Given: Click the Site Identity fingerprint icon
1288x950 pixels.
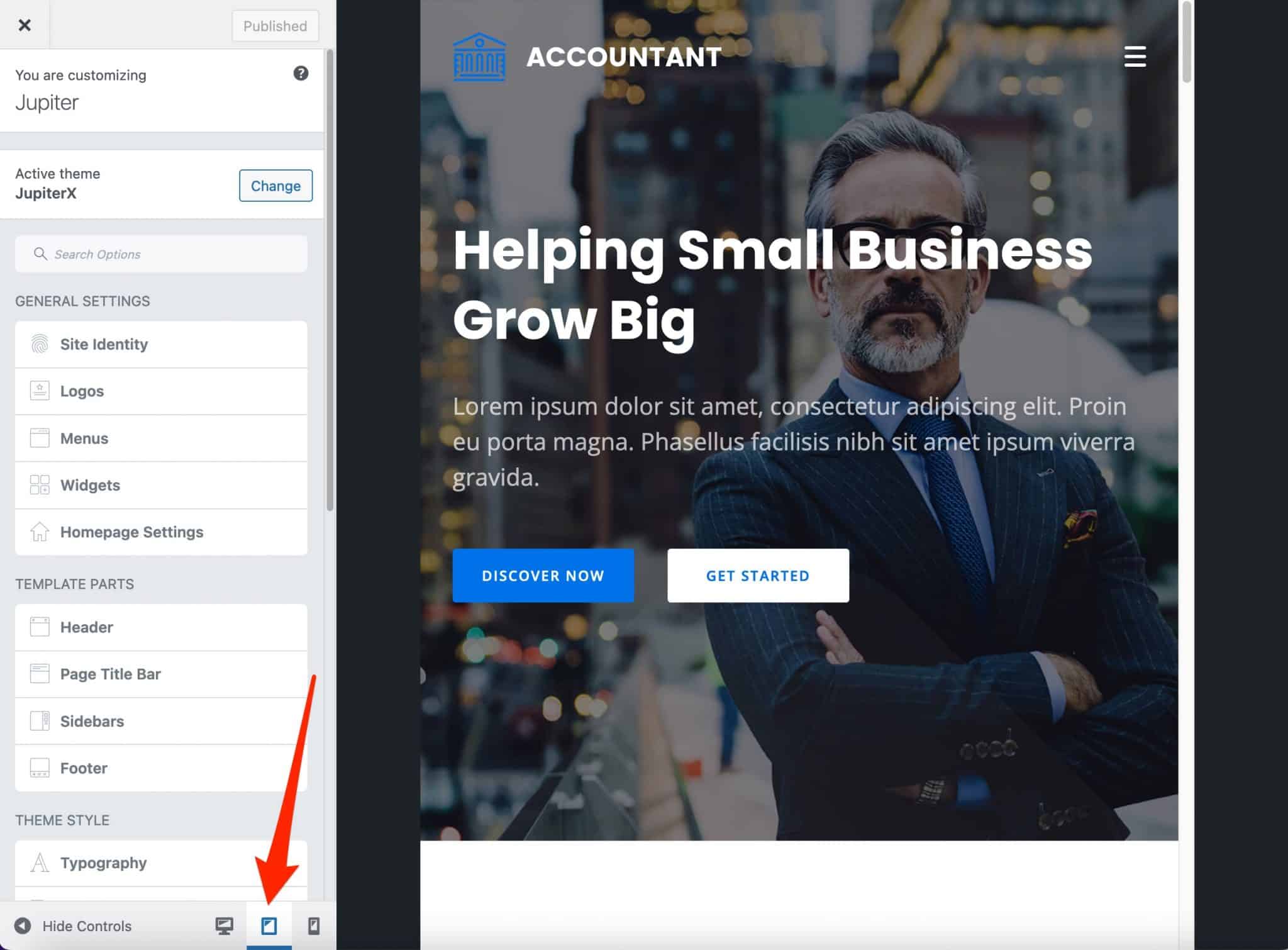Looking at the screenshot, I should pos(40,344).
